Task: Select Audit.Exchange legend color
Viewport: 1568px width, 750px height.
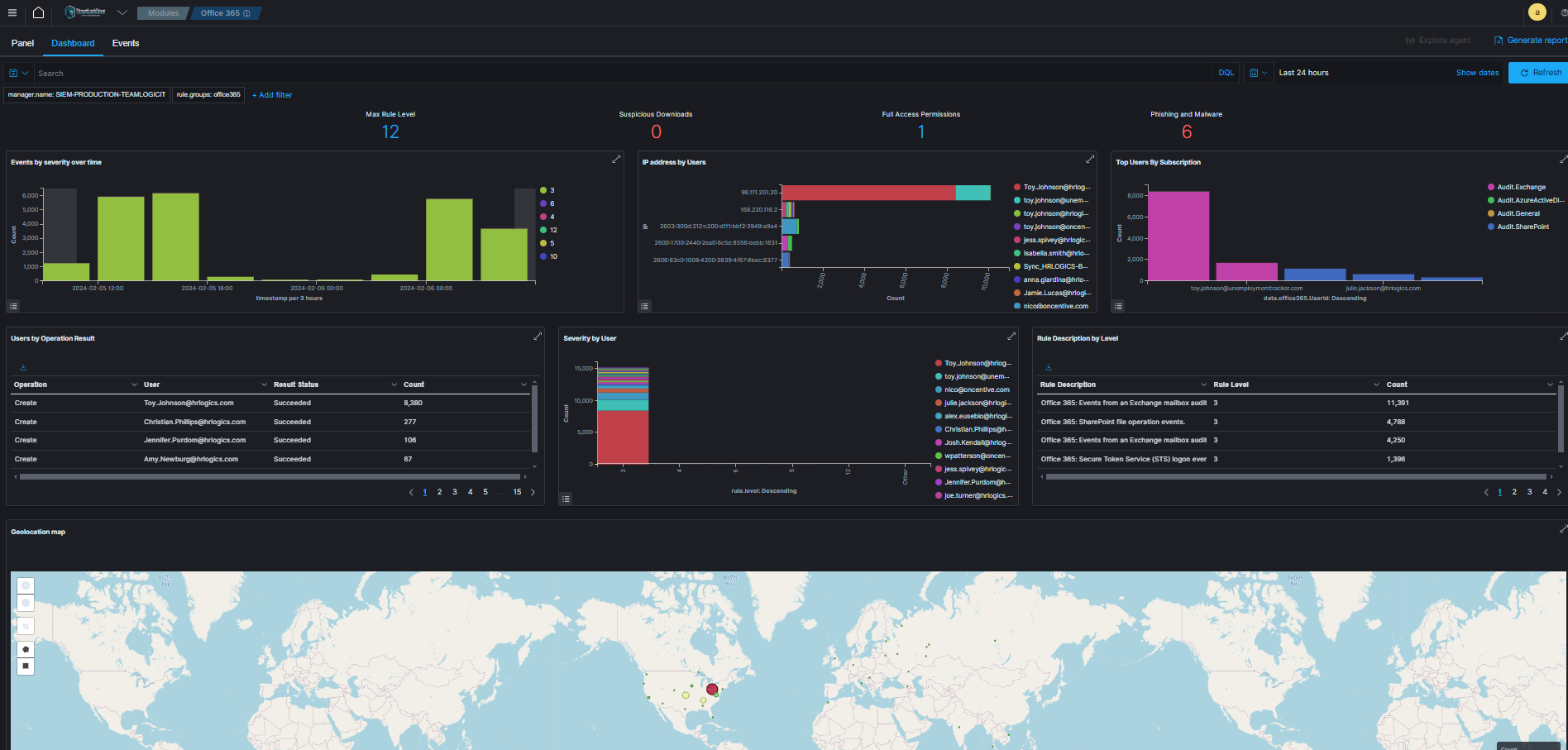Action: [1491, 187]
